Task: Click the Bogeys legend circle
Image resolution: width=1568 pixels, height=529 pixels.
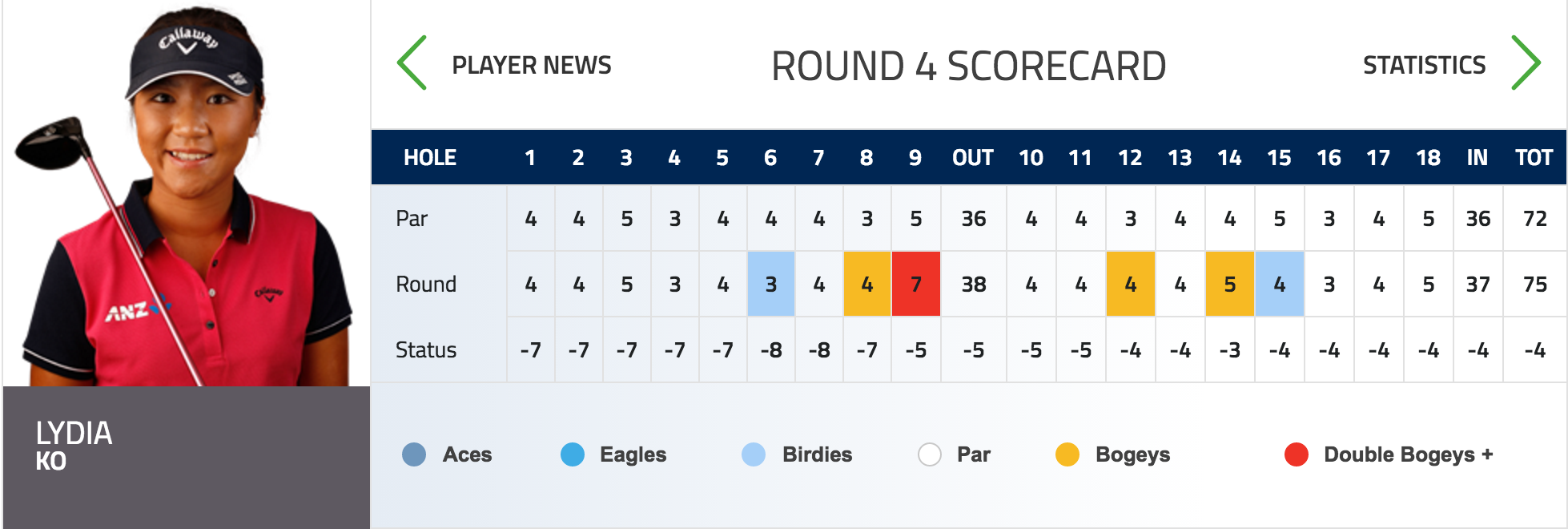Action: 1067,454
